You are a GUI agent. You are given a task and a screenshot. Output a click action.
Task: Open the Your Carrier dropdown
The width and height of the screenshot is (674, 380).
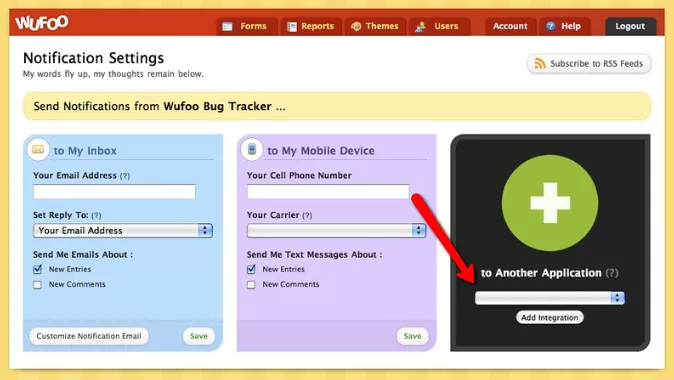336,231
